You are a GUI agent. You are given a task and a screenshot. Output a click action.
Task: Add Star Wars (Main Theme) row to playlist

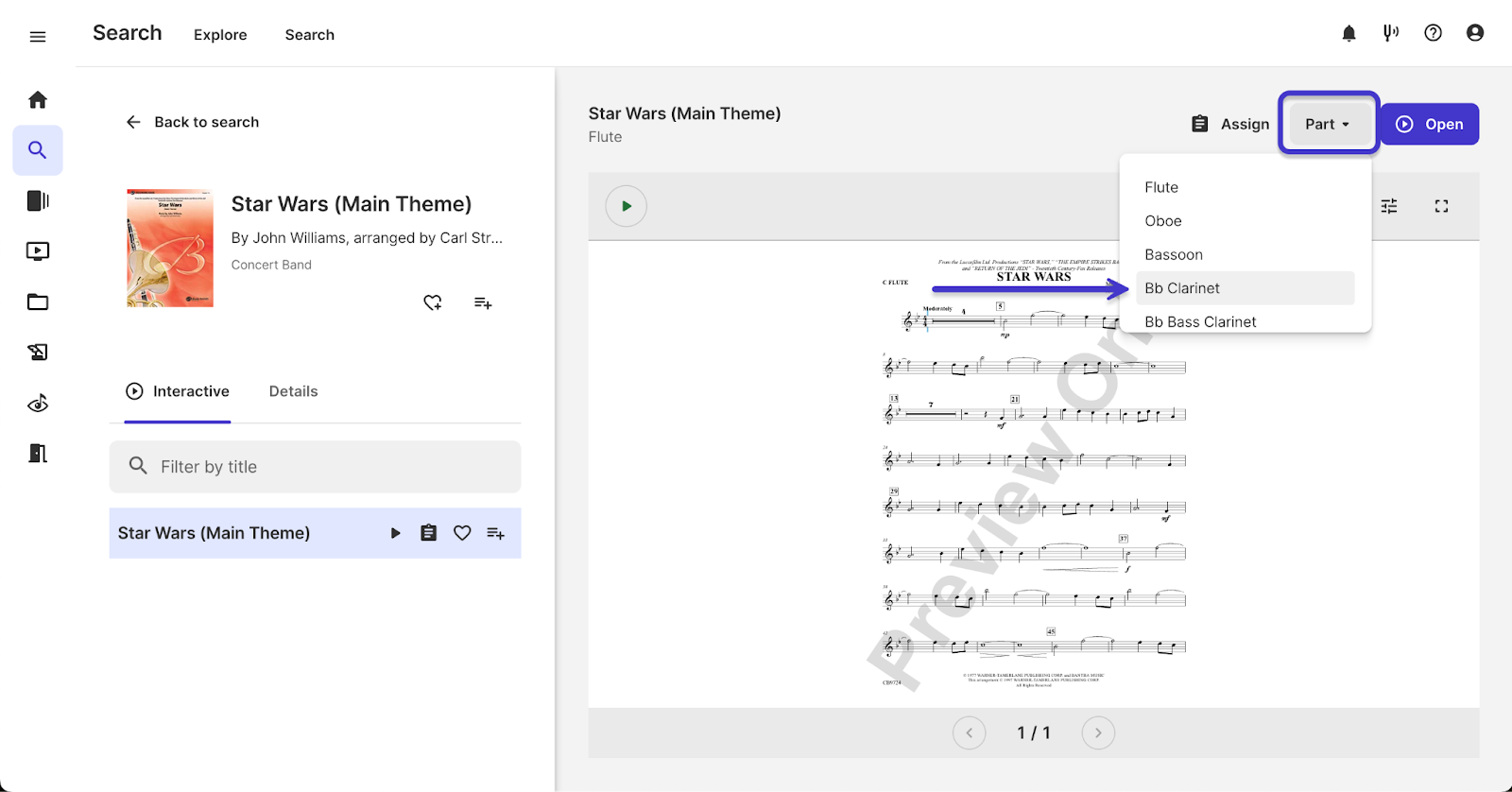495,533
